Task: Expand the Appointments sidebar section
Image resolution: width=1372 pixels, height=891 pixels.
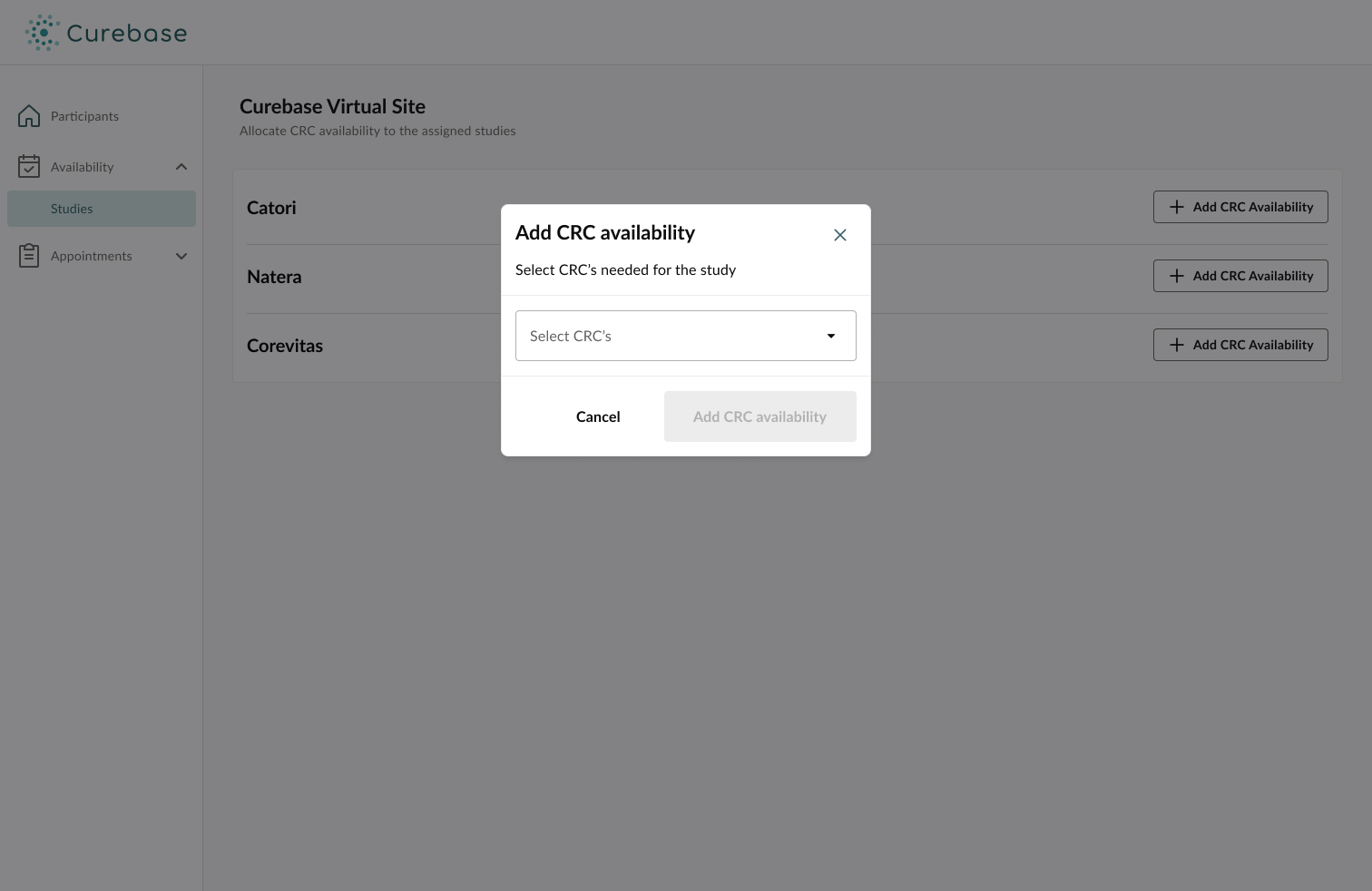Action: (181, 256)
